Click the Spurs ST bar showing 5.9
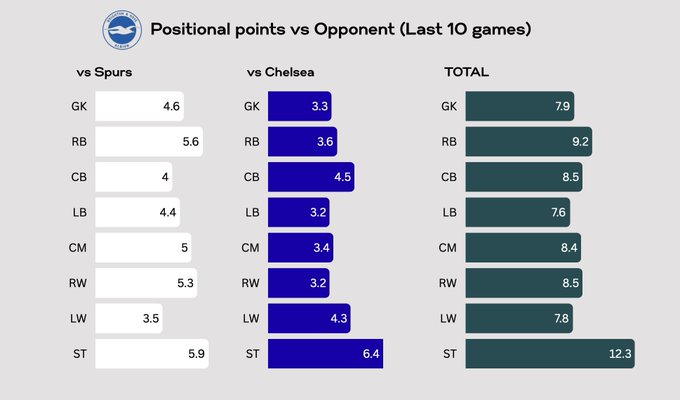Image resolution: width=680 pixels, height=400 pixels. coord(152,353)
